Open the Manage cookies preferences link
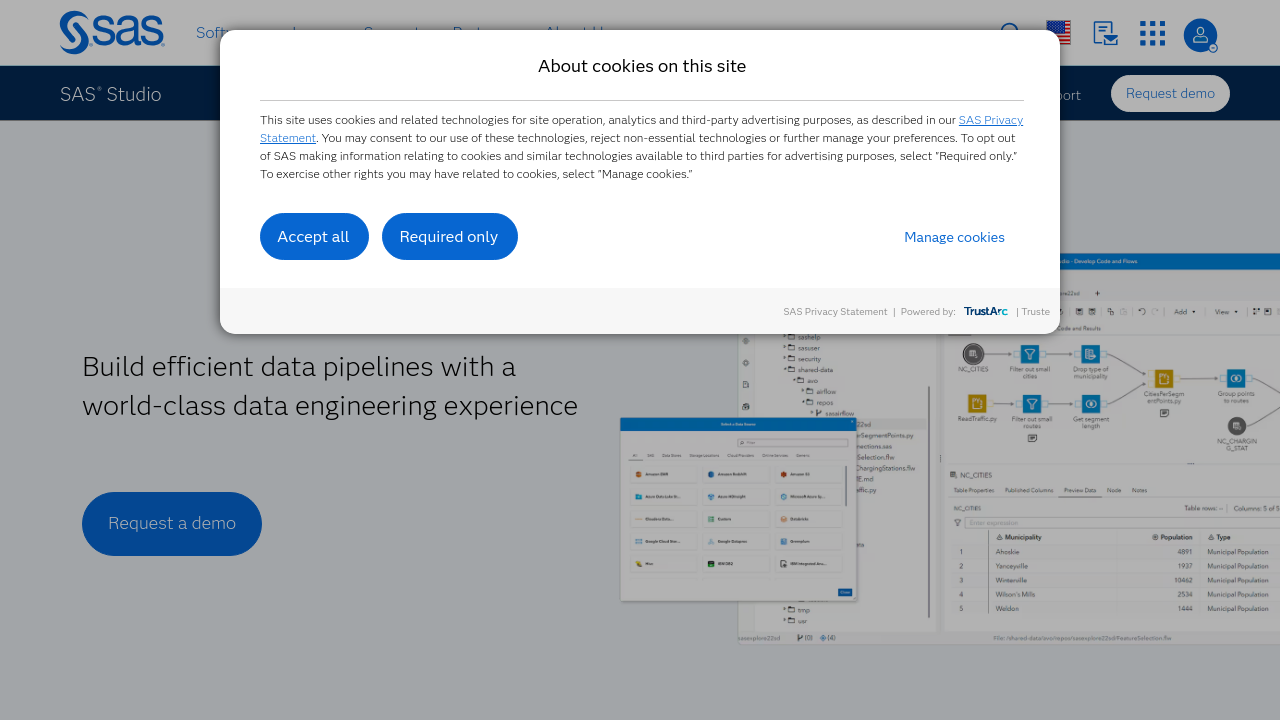Viewport: 1280px width, 720px height. coord(954,237)
